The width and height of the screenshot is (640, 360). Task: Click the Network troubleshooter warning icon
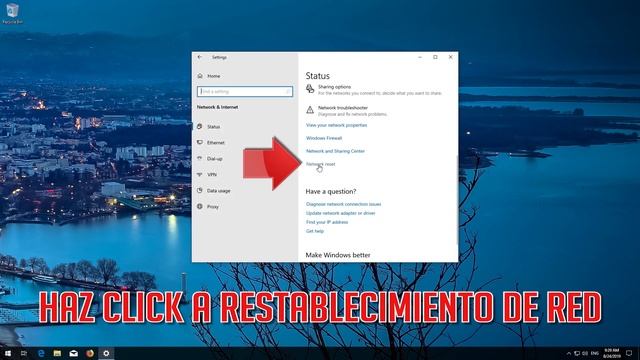coord(310,110)
